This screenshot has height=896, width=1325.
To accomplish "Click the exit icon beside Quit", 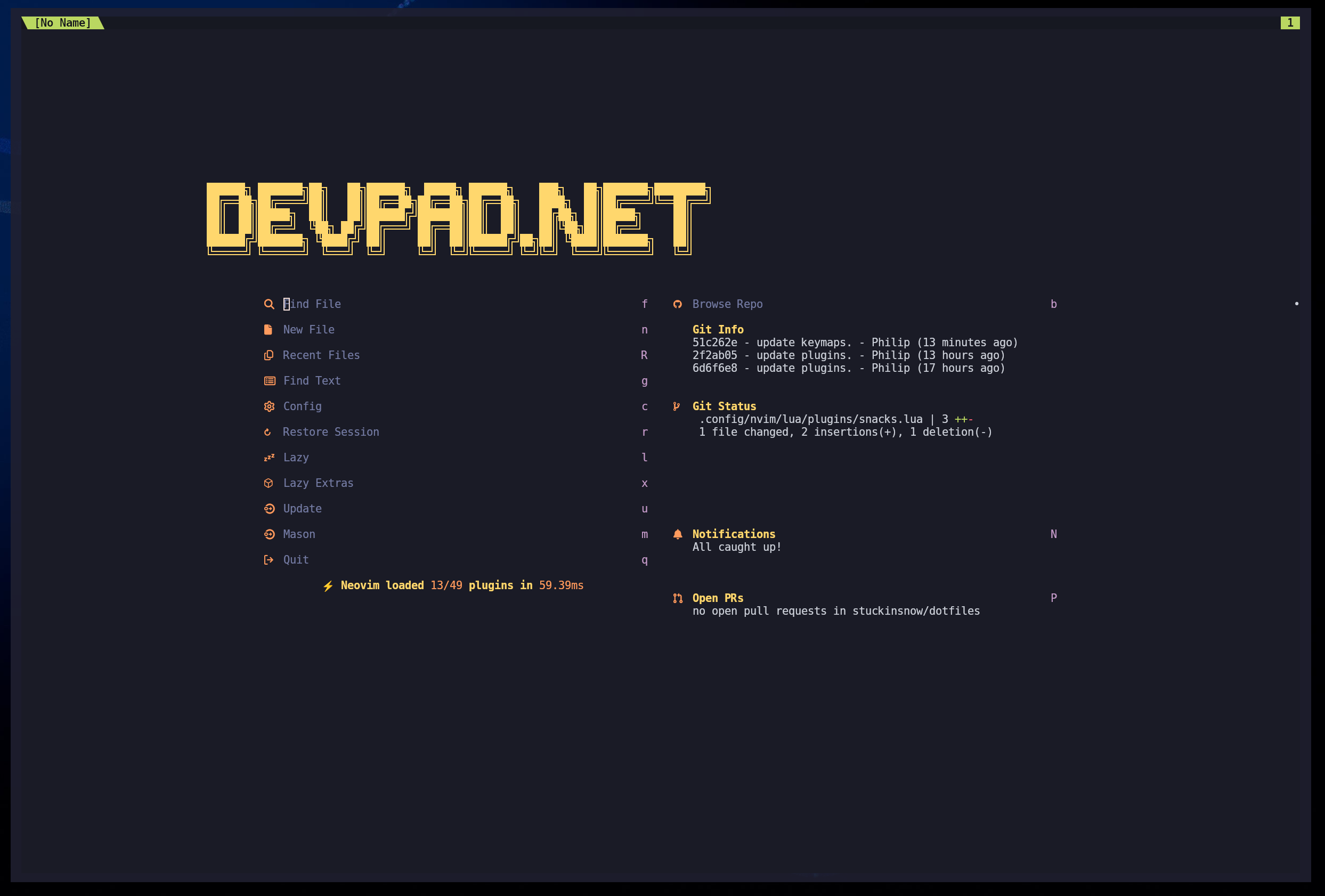I will [x=269, y=560].
